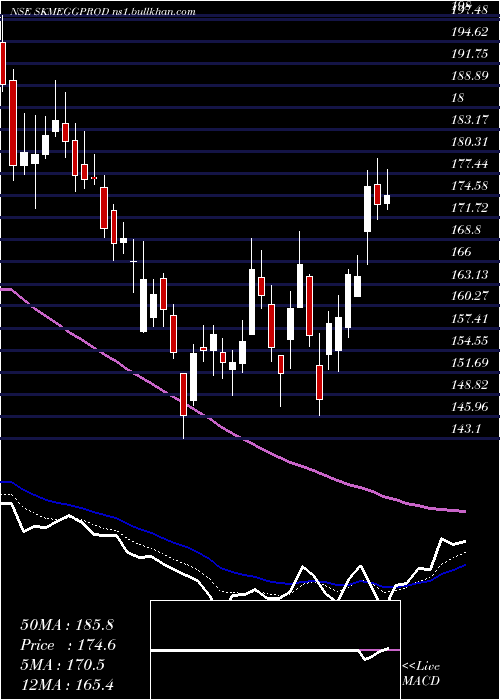Click the 50MA : 185.8 readout
The height and width of the screenshot is (700, 500).
[x=68, y=625]
